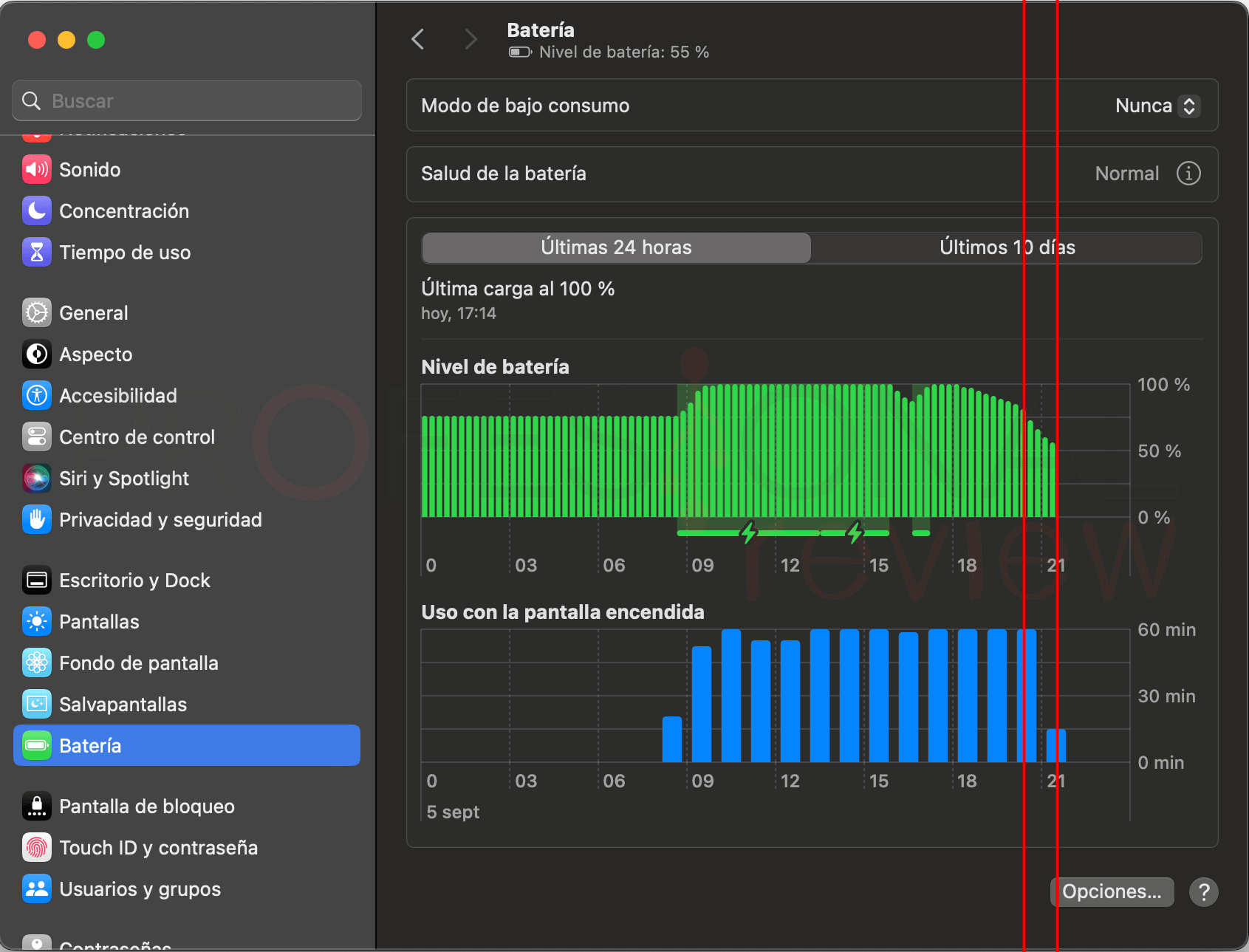The width and height of the screenshot is (1249, 952).
Task: Click the Sonido speaker icon in sidebar
Action: pyautogui.click(x=37, y=170)
